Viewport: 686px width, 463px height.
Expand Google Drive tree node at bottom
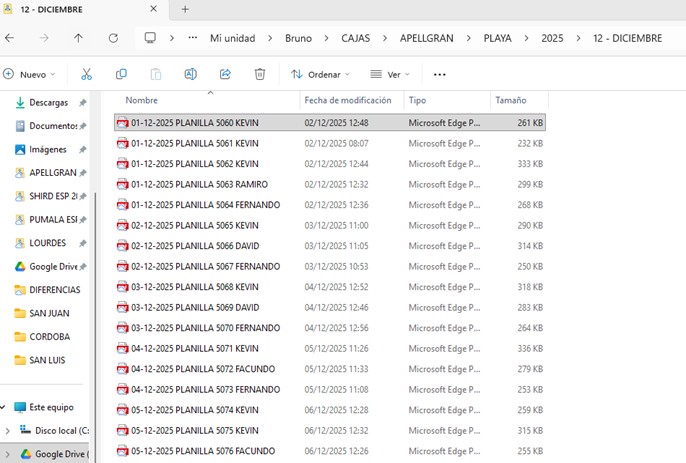tap(7, 454)
